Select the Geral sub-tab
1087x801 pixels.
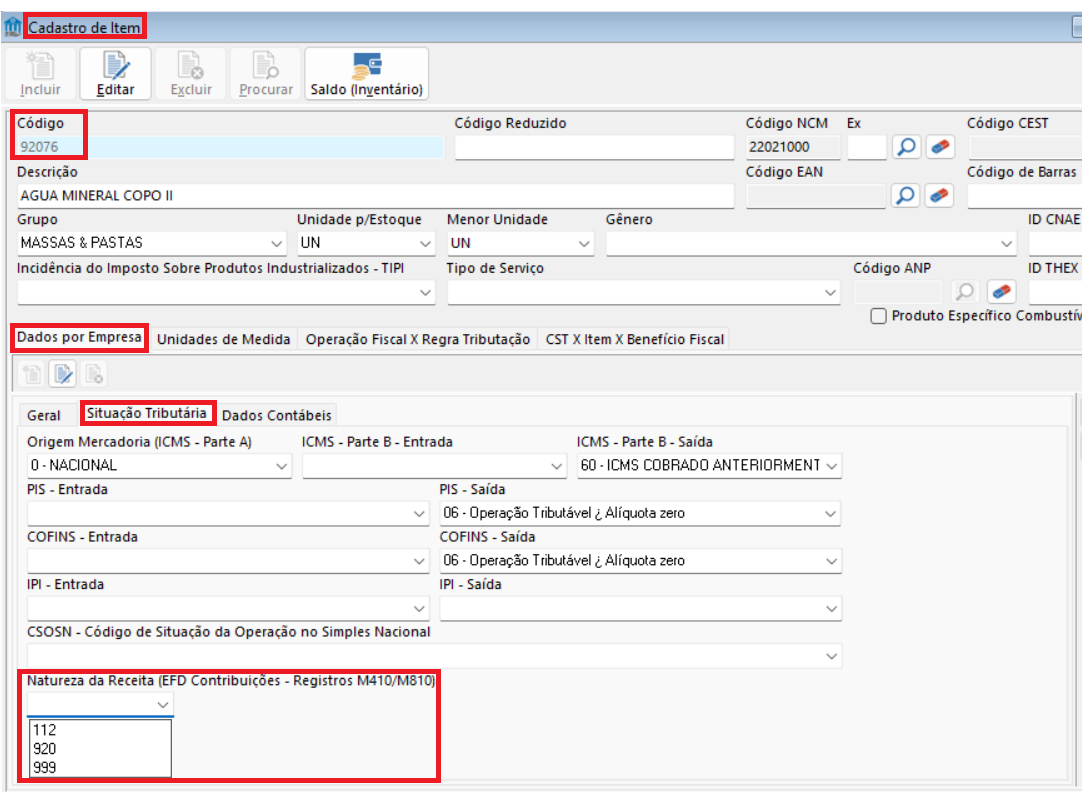[x=44, y=415]
